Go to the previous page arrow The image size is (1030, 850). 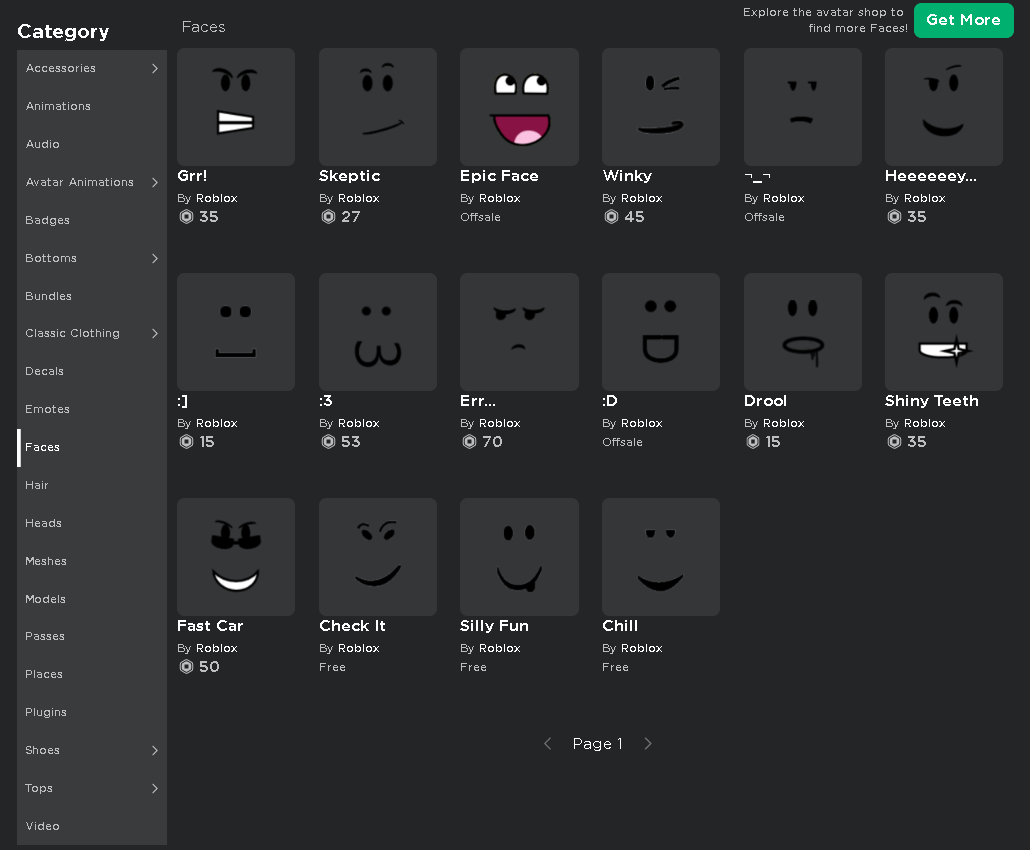[x=548, y=744]
